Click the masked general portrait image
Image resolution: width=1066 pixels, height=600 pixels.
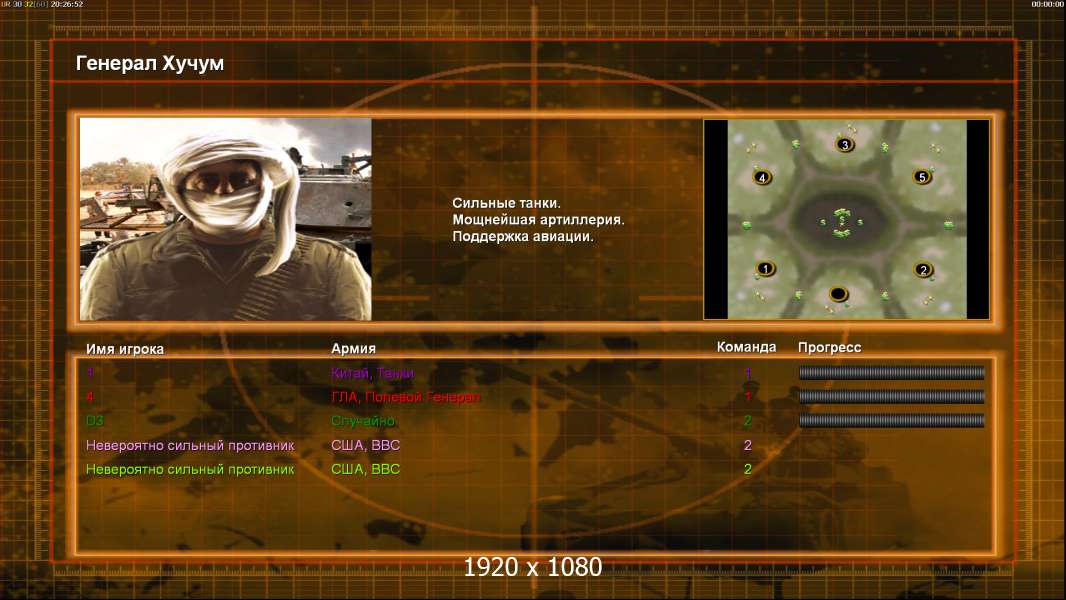coord(226,219)
